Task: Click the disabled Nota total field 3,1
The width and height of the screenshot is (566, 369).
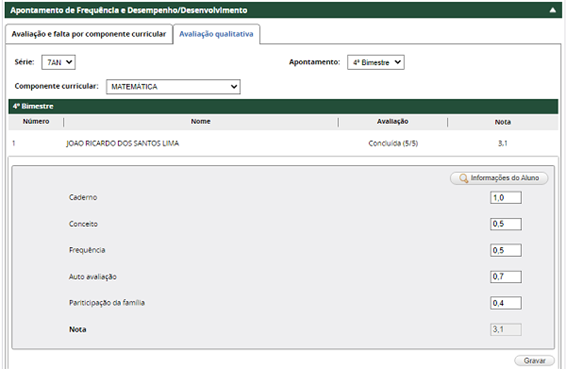Action: 506,329
